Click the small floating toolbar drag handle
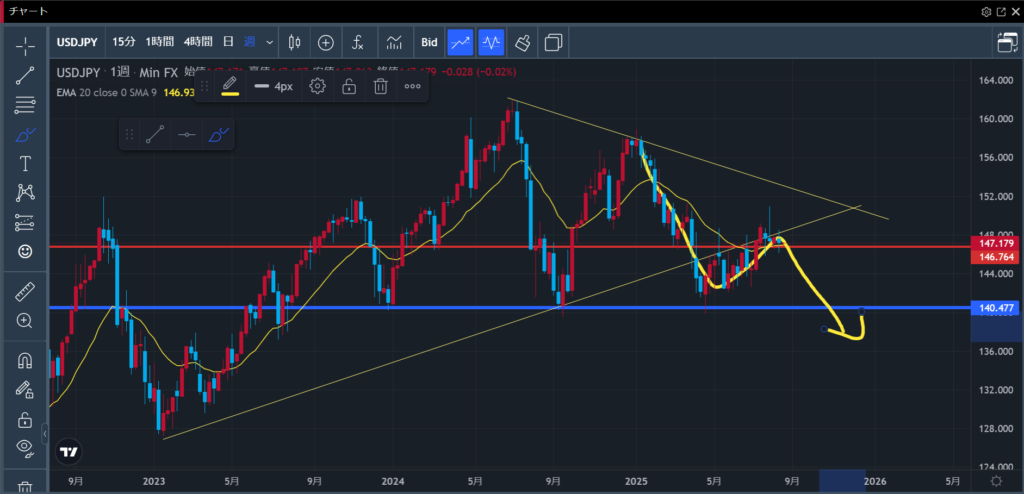 click(x=129, y=135)
